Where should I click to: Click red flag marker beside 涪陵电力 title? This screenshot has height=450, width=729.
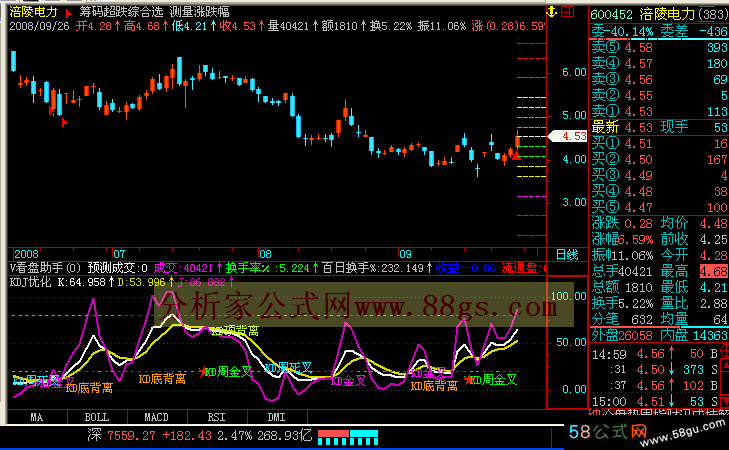[69, 13]
